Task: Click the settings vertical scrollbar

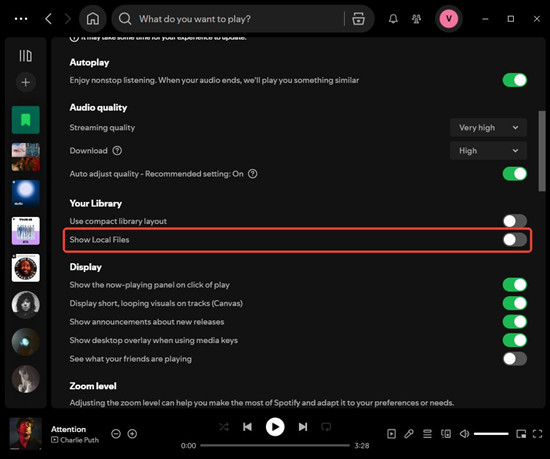Action: point(542,151)
